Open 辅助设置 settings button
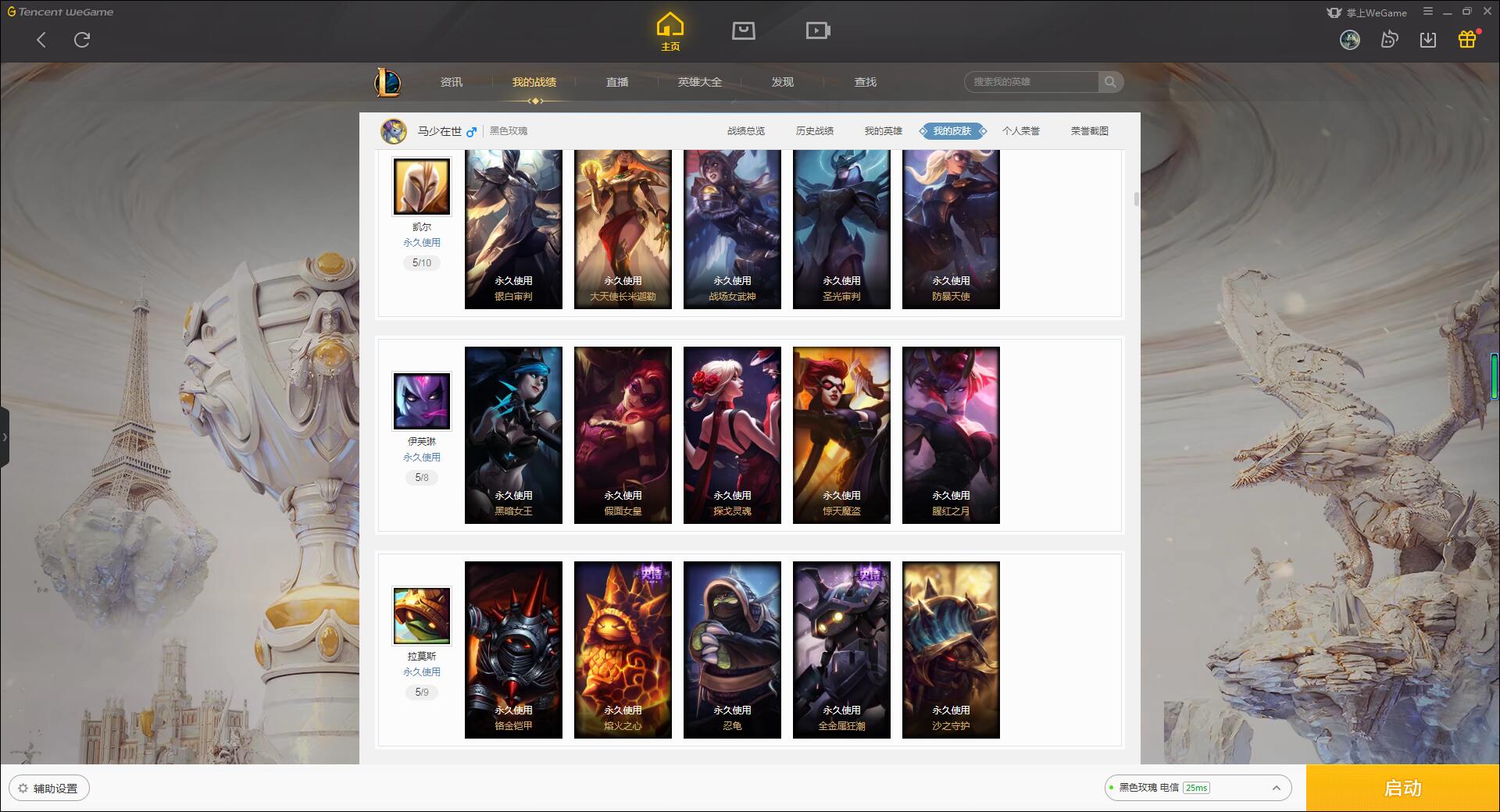The height and width of the screenshot is (812, 1500). 49,789
